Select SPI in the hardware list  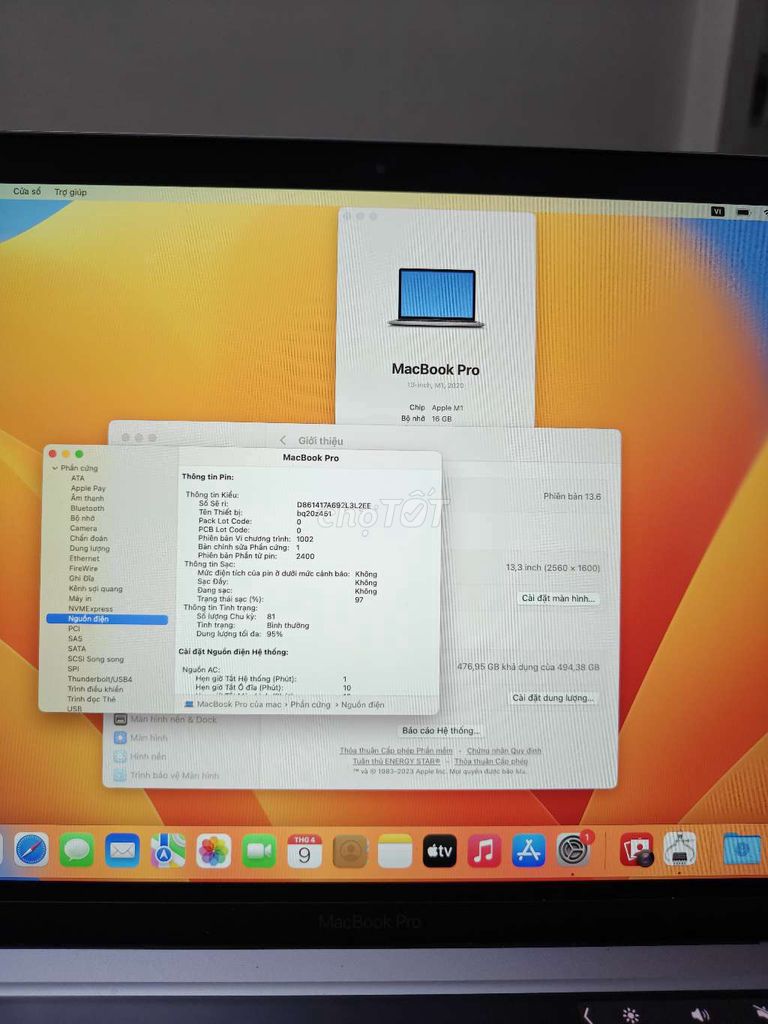coord(73,669)
